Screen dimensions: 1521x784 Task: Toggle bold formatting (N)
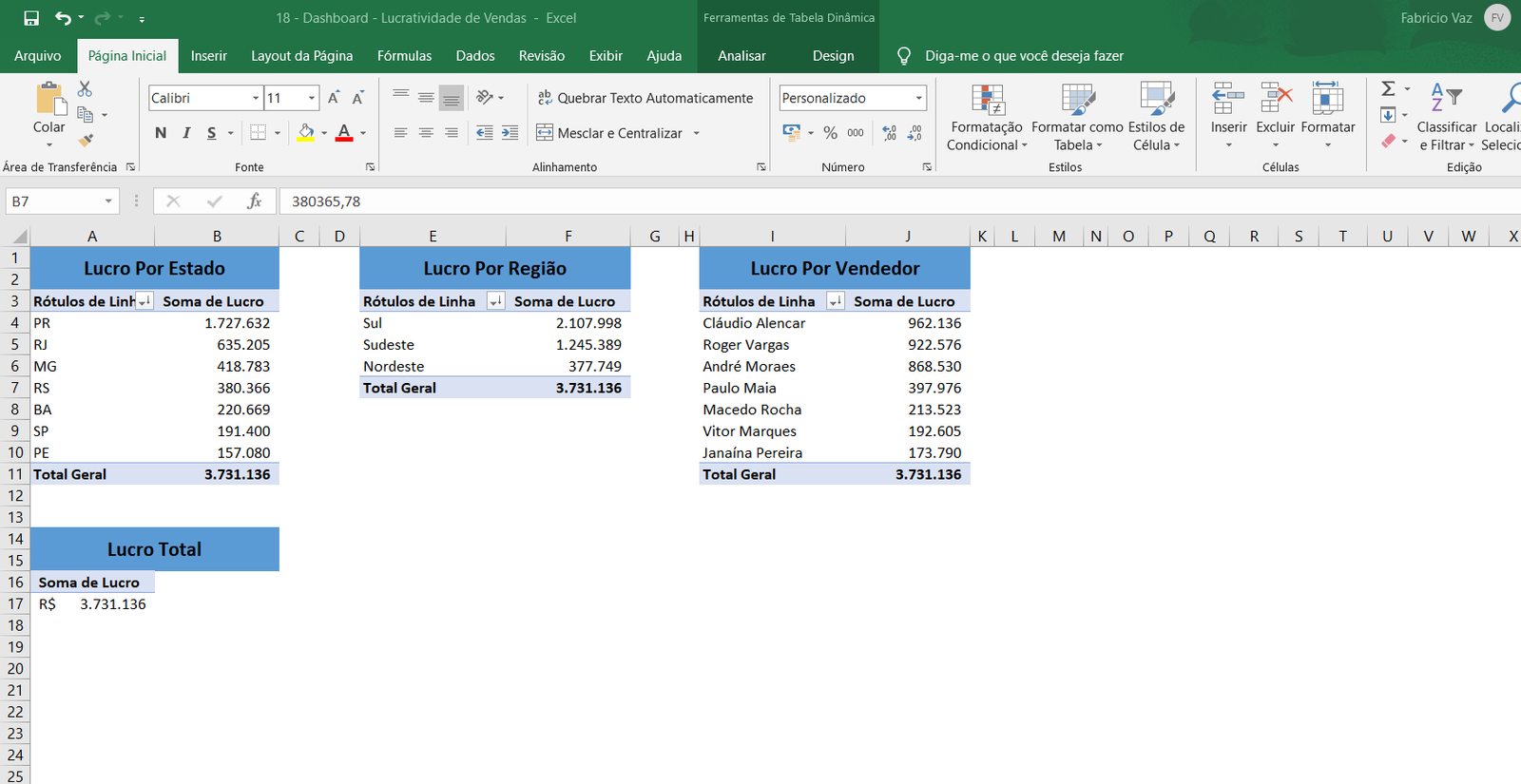(x=161, y=133)
